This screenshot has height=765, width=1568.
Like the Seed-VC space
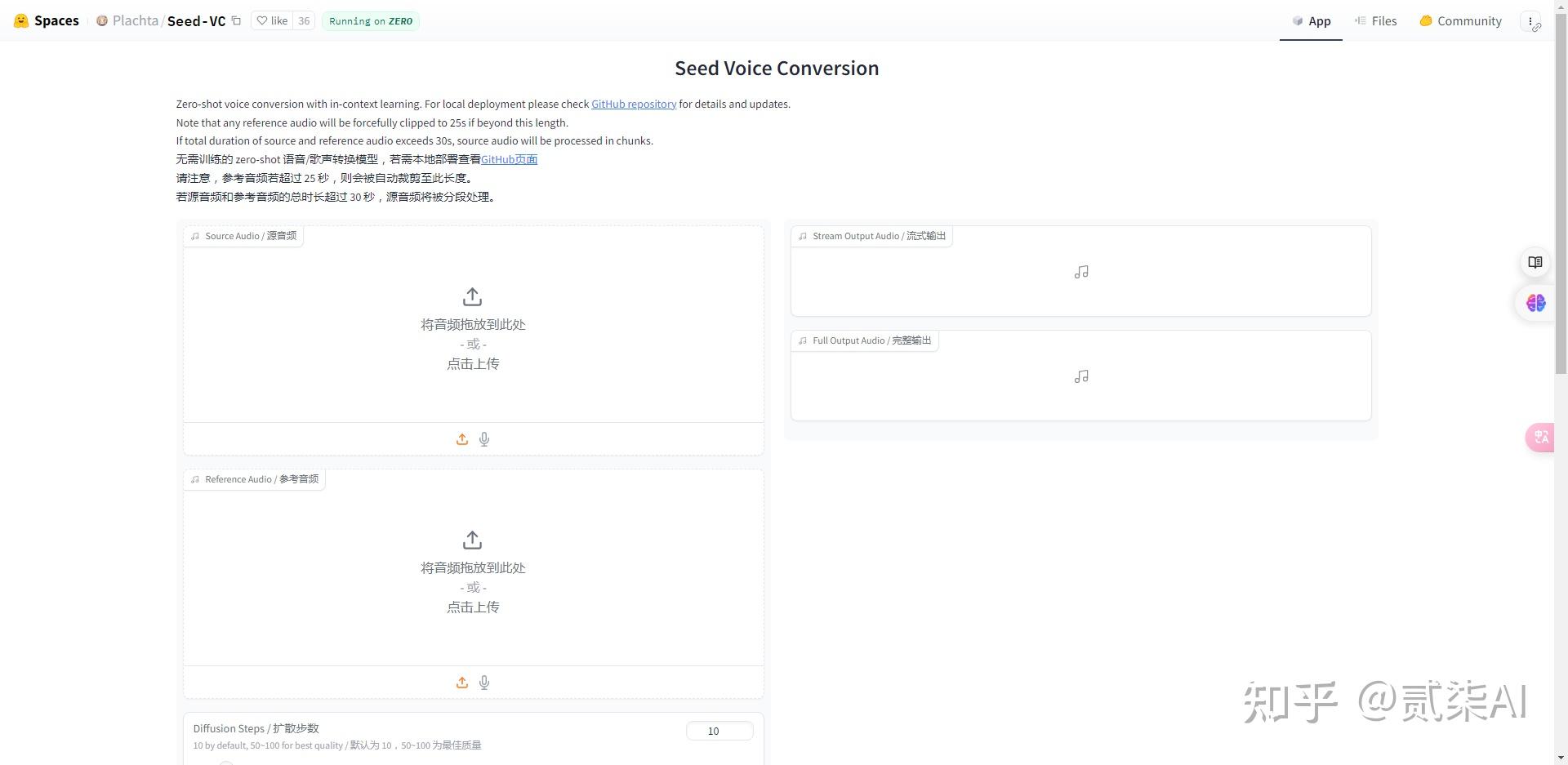[x=272, y=20]
